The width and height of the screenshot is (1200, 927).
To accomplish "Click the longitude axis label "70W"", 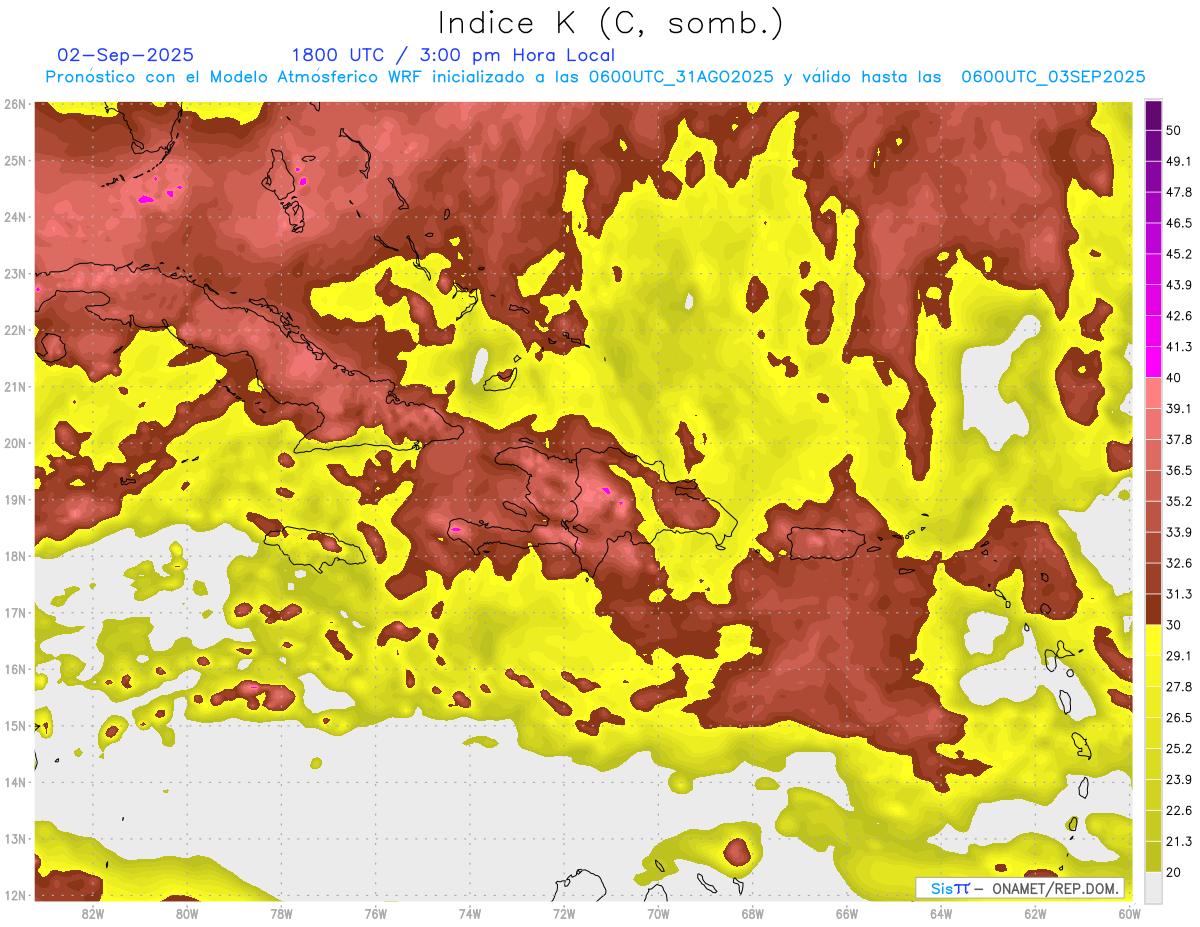I will (x=658, y=914).
